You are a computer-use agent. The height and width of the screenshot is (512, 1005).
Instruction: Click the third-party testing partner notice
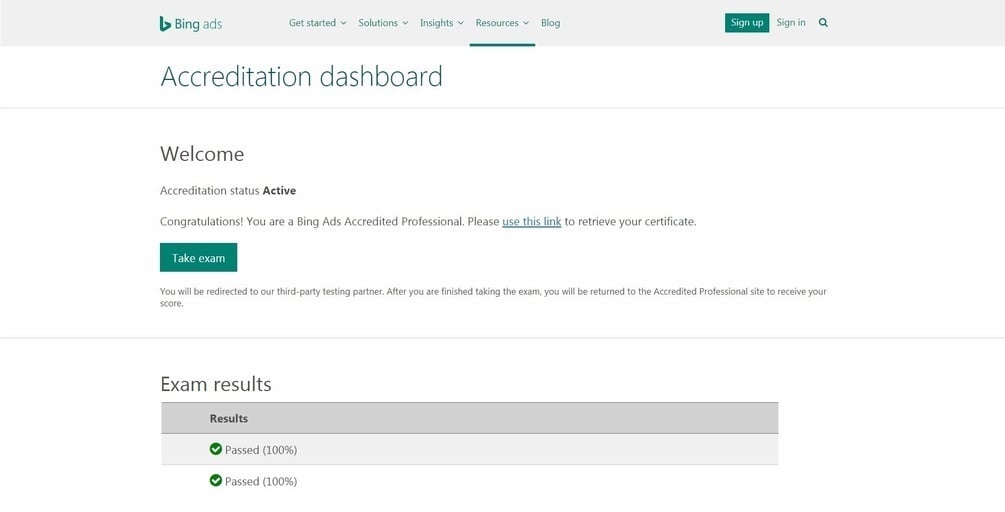coord(493,297)
